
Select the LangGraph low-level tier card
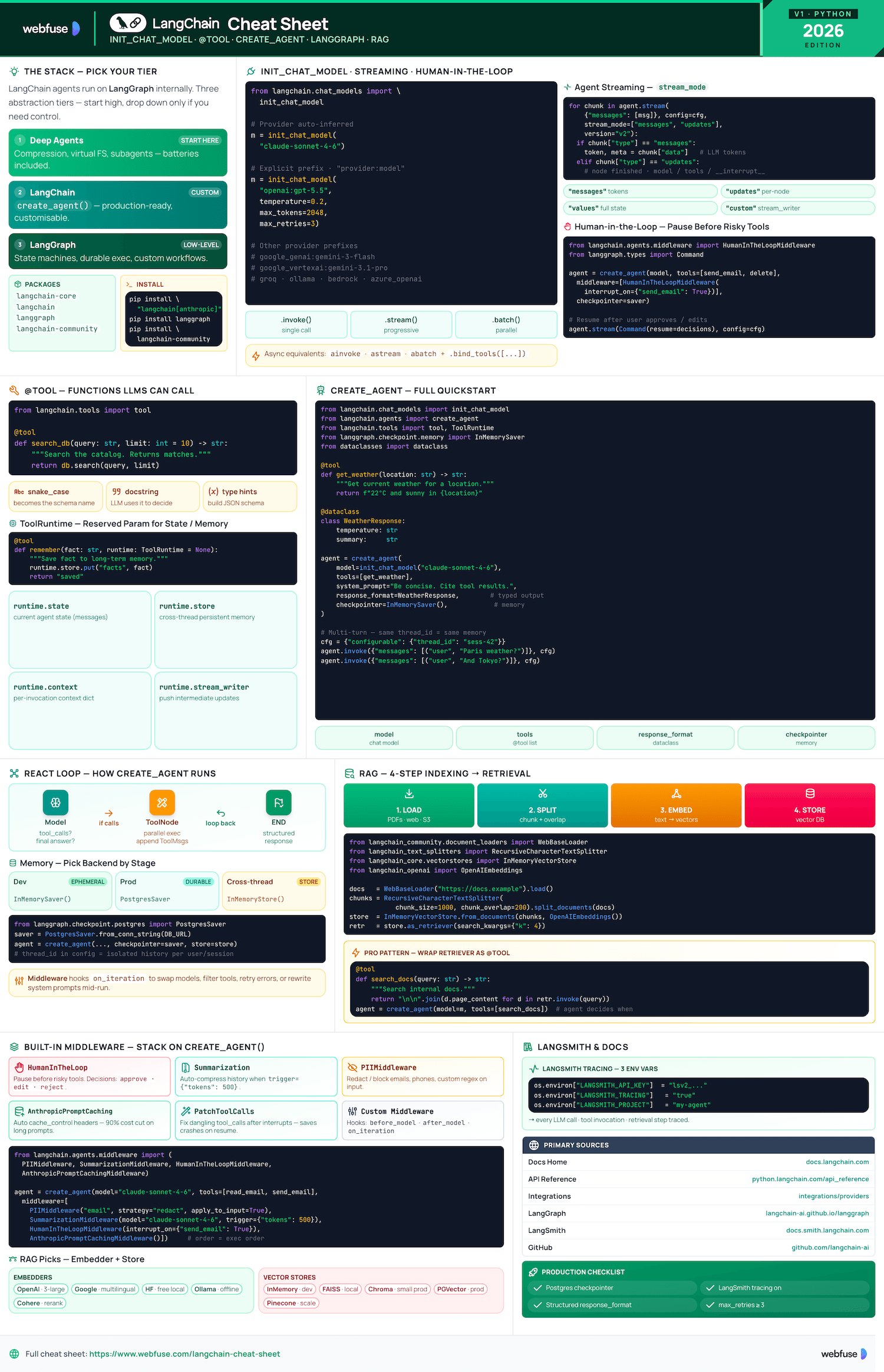click(118, 251)
